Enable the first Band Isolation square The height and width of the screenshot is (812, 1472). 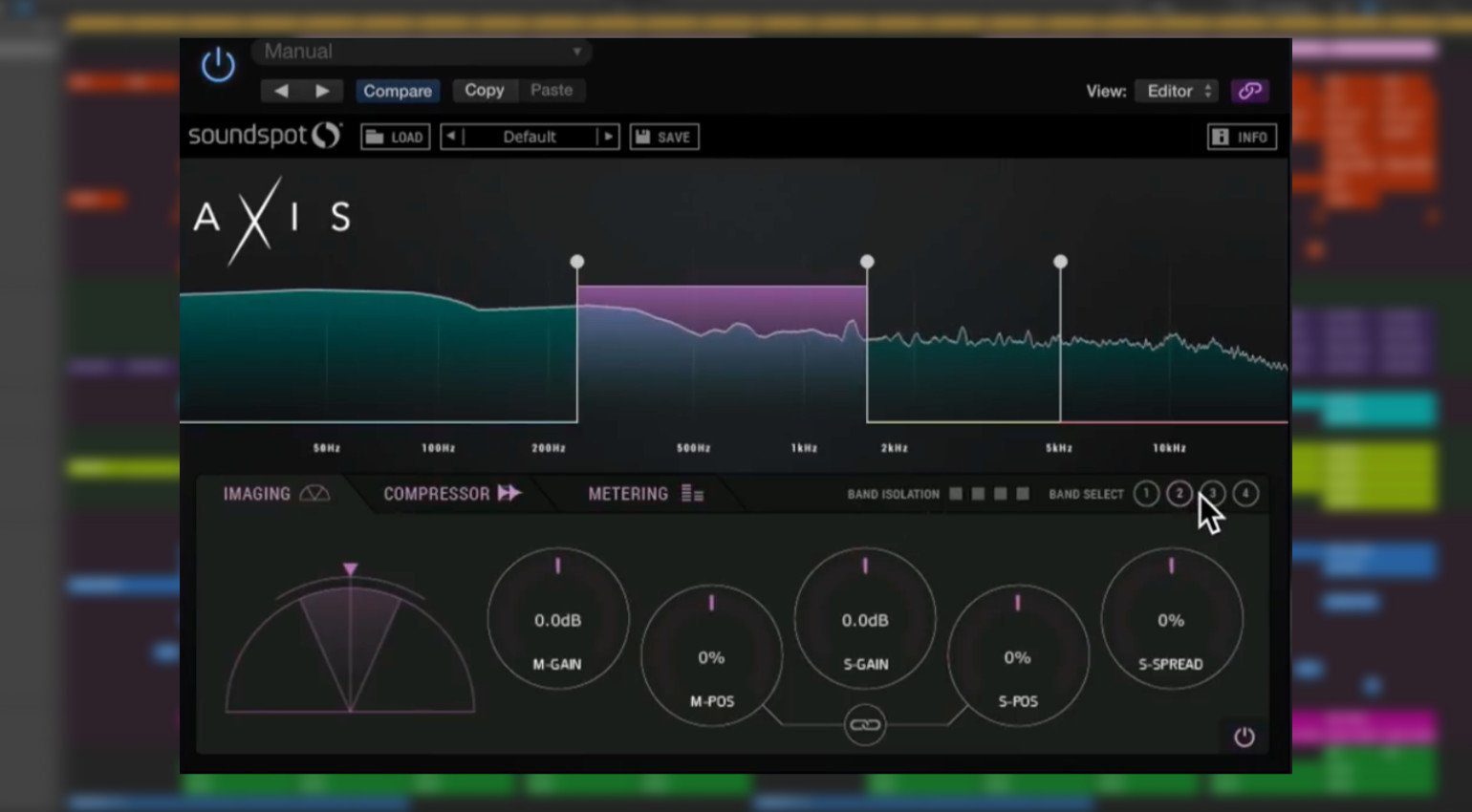pos(956,494)
